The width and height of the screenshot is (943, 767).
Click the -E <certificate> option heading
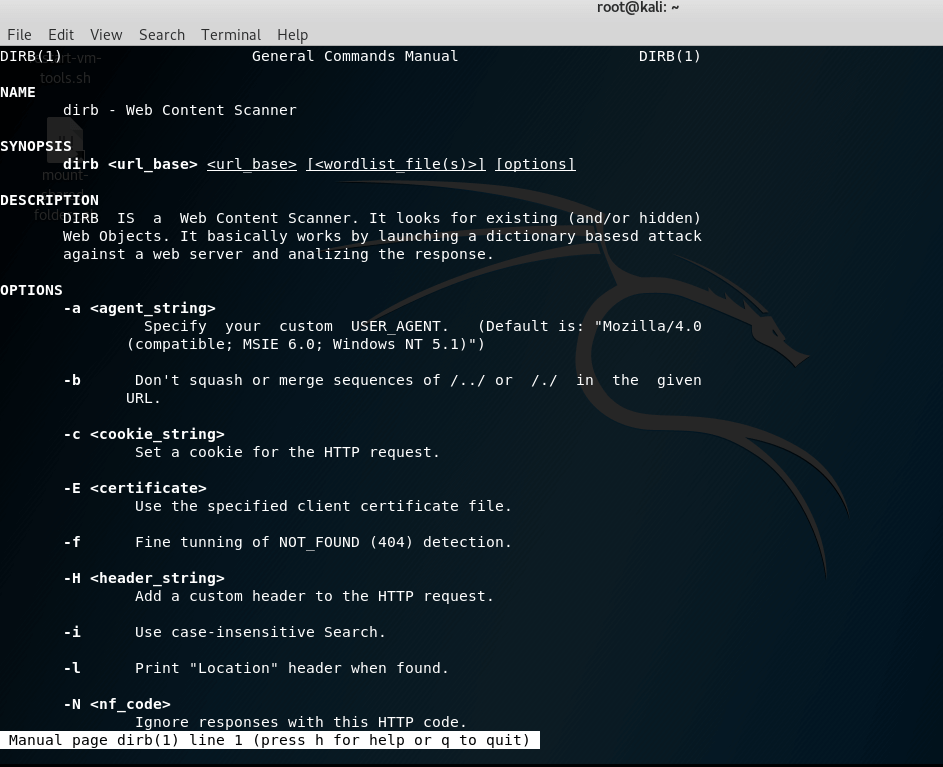[x=135, y=488]
